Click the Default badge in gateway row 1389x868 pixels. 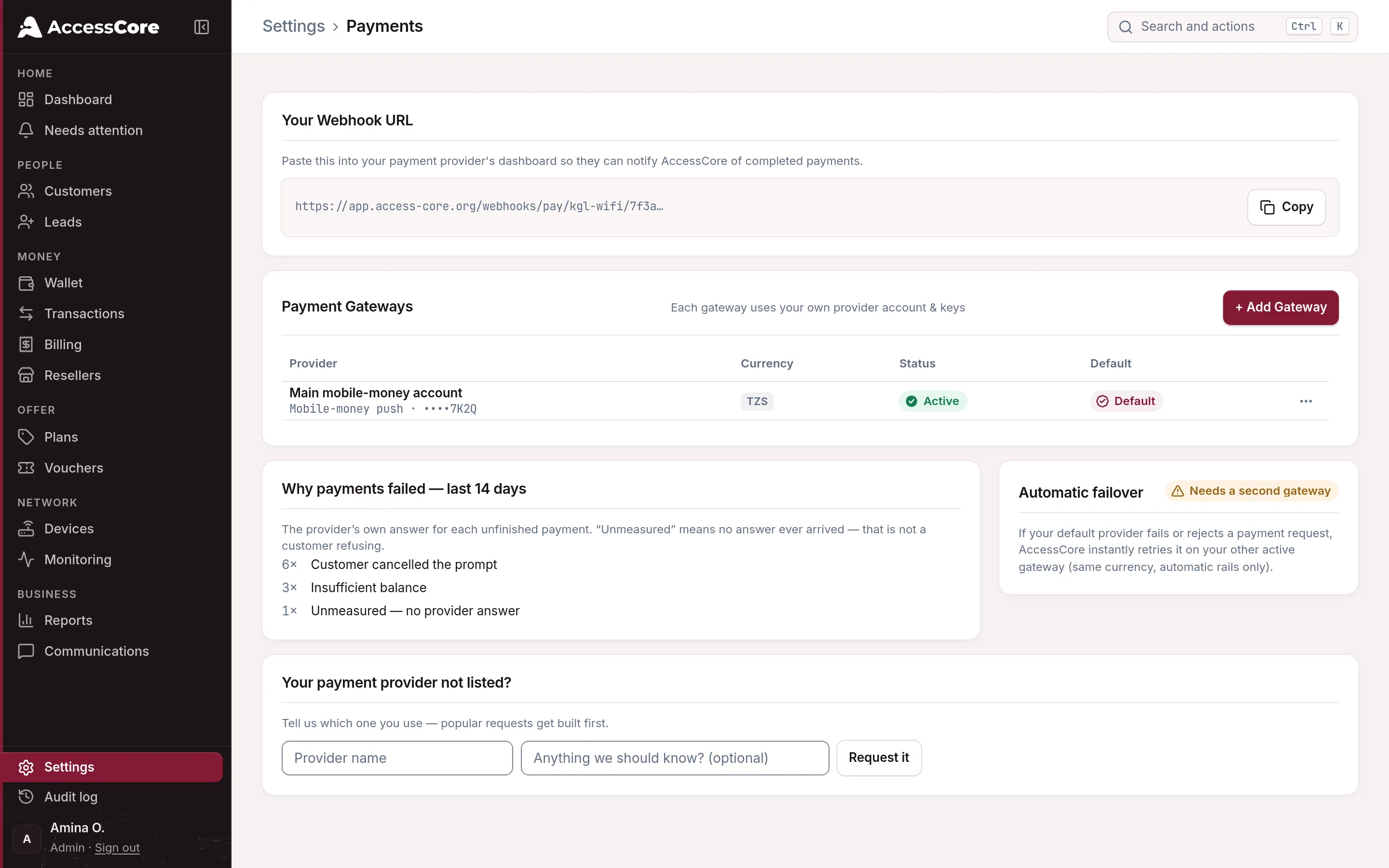tap(1126, 401)
